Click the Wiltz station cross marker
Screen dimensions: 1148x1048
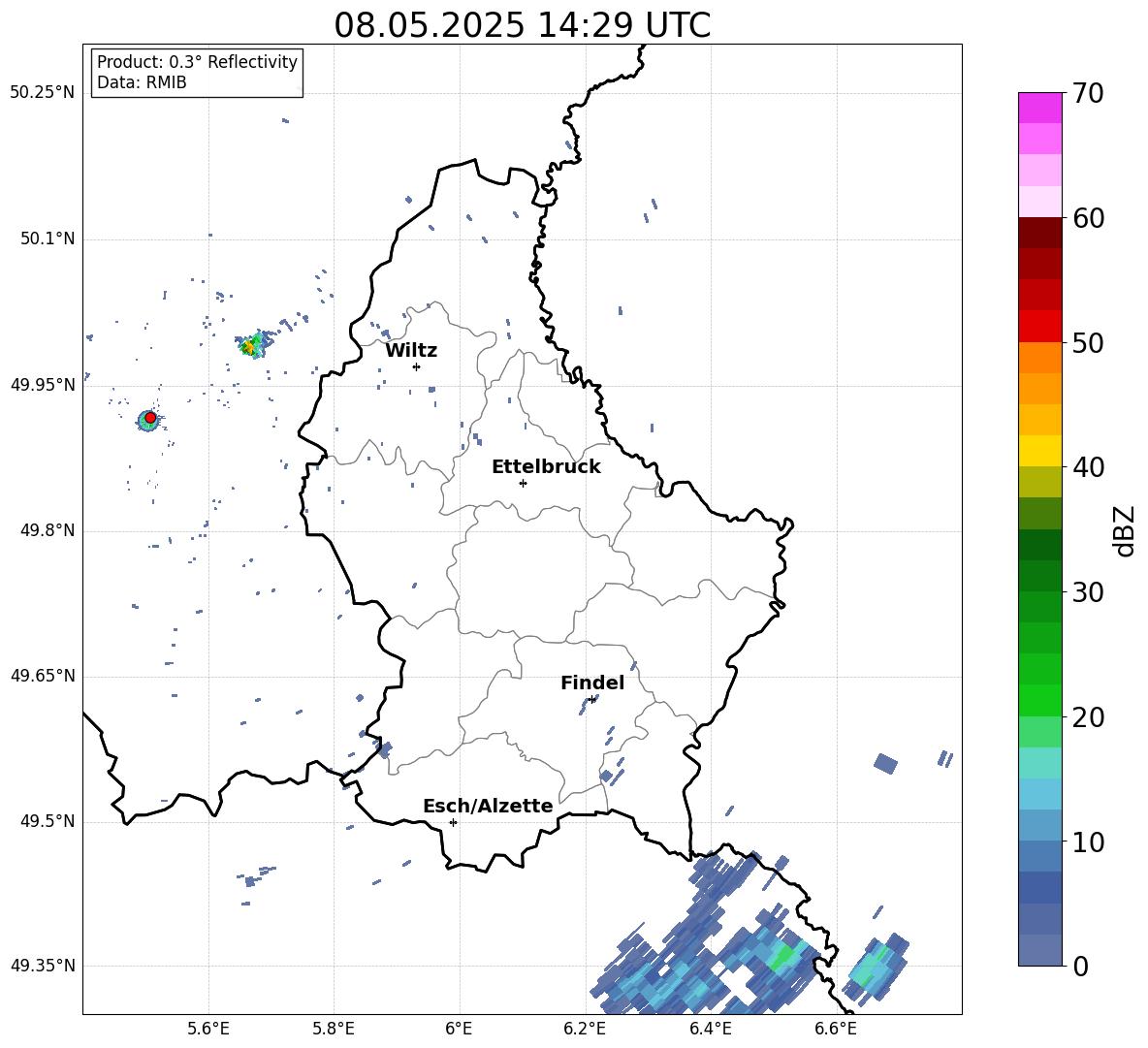pos(417,366)
